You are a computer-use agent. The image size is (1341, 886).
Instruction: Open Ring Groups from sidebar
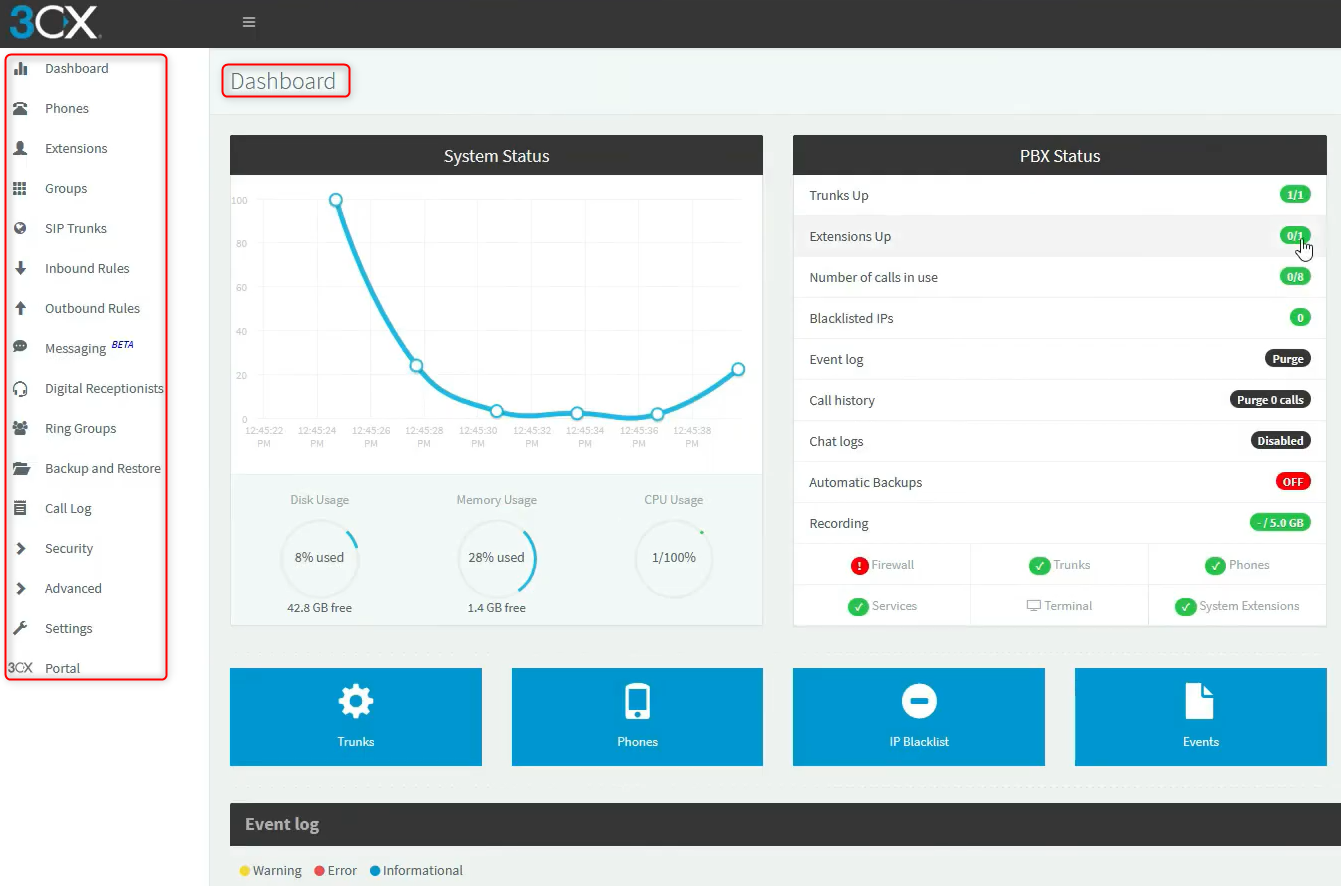24,428
